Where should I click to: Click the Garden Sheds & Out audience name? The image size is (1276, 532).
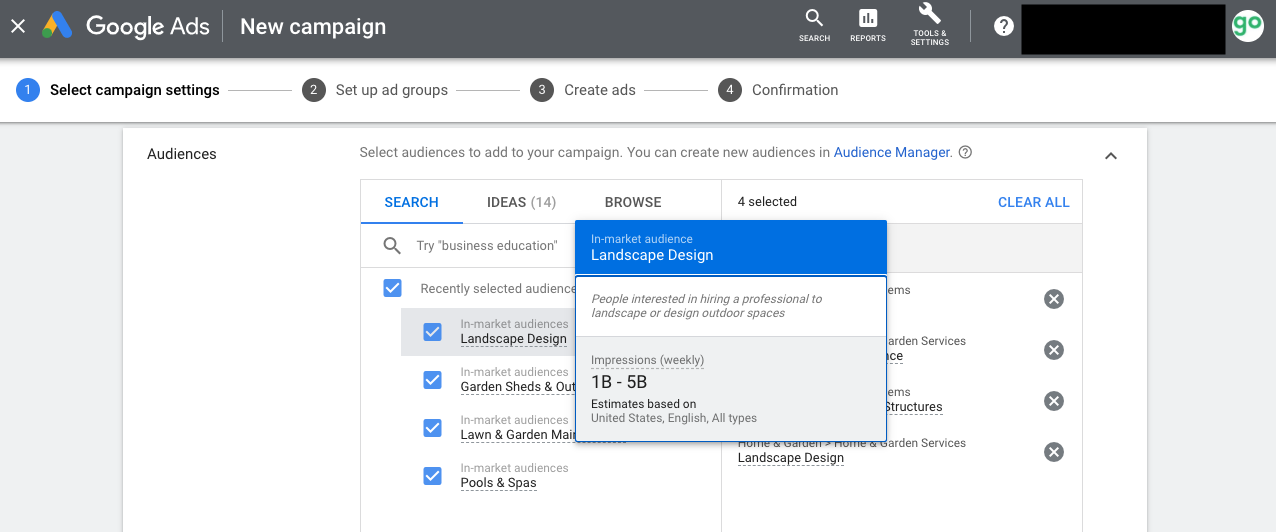pos(518,387)
